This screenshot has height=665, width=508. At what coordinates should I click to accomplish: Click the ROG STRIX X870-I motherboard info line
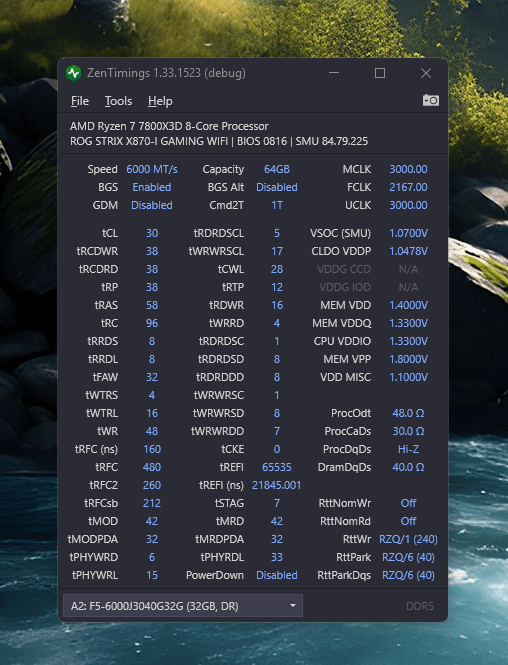pos(219,141)
